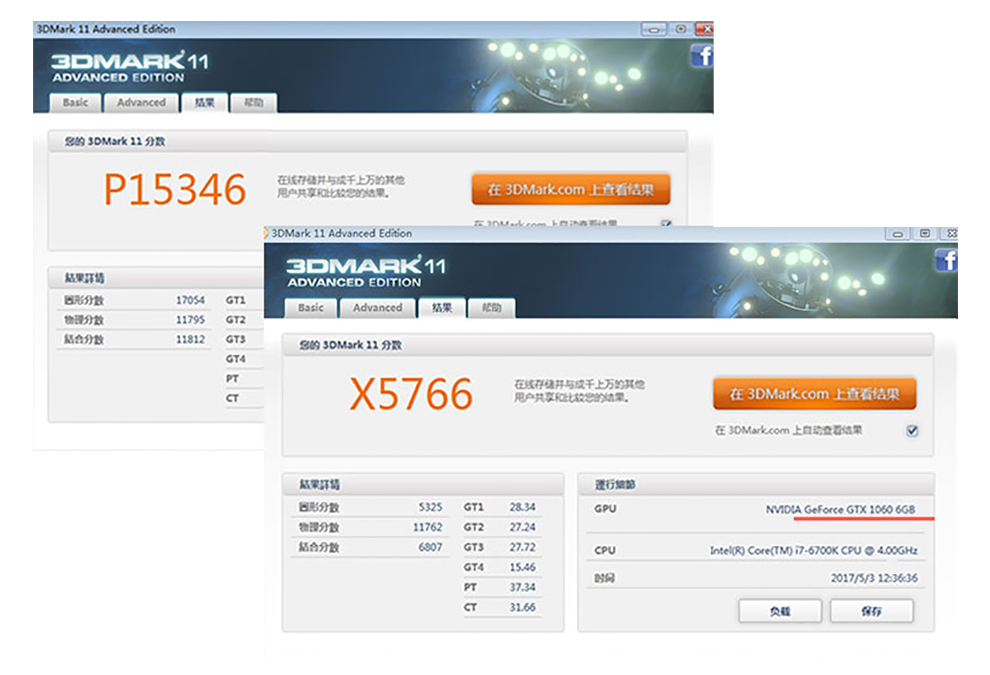Click the P15346 score text
Screen dimensions: 990x675
175,189
